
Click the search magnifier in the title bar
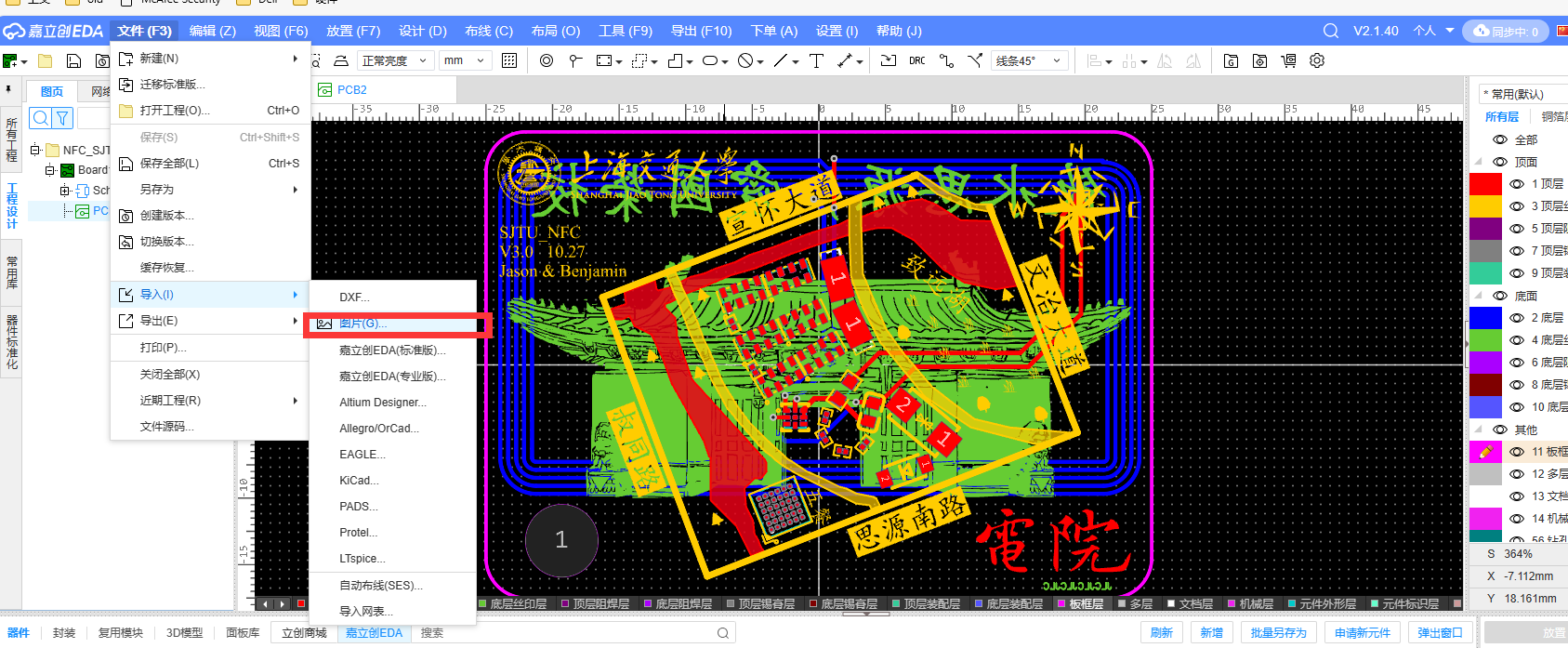coord(1331,31)
